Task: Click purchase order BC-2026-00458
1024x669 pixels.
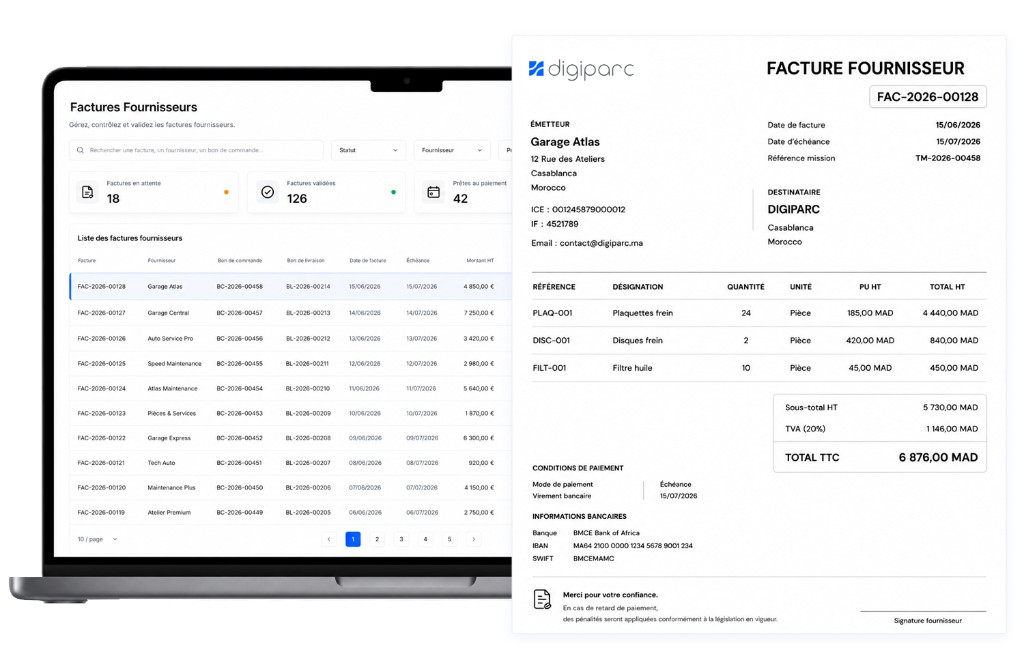Action: [x=240, y=287]
